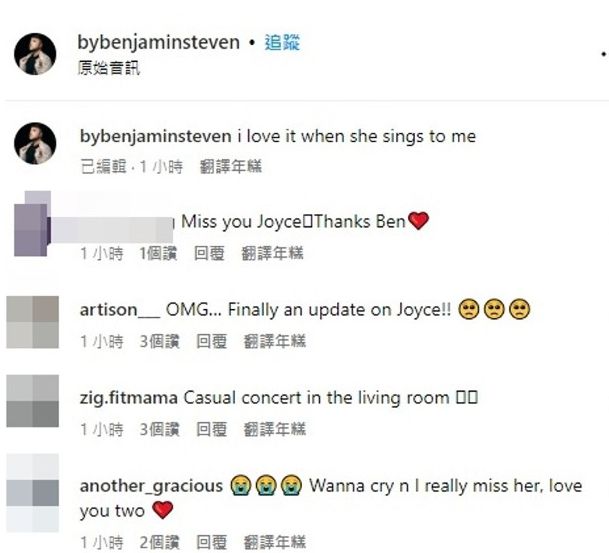Open another_gracious profile username
Screen dimensions: 609x553
151,486
